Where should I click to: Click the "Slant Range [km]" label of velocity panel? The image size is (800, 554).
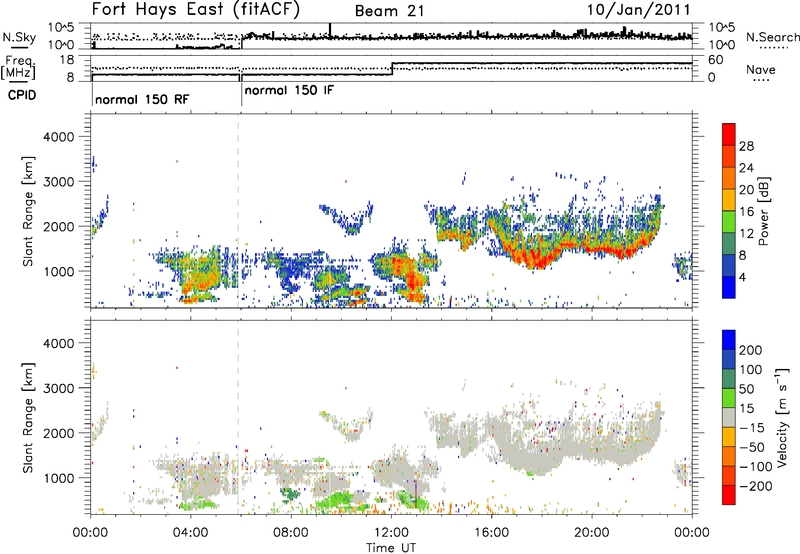[x=28, y=417]
